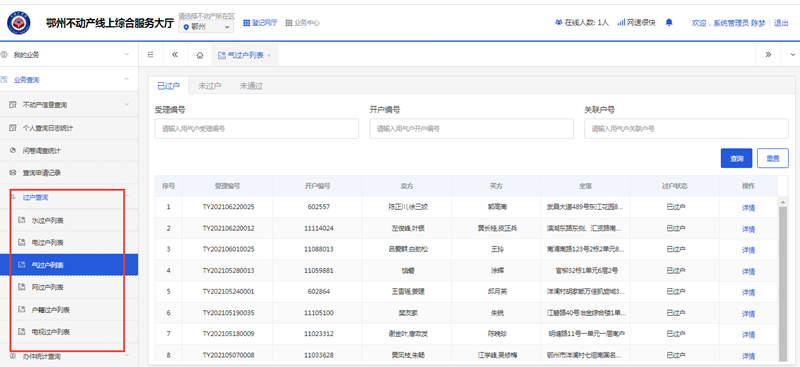
Task: Open 详情 for row TY202105180009
Action: tap(748, 335)
